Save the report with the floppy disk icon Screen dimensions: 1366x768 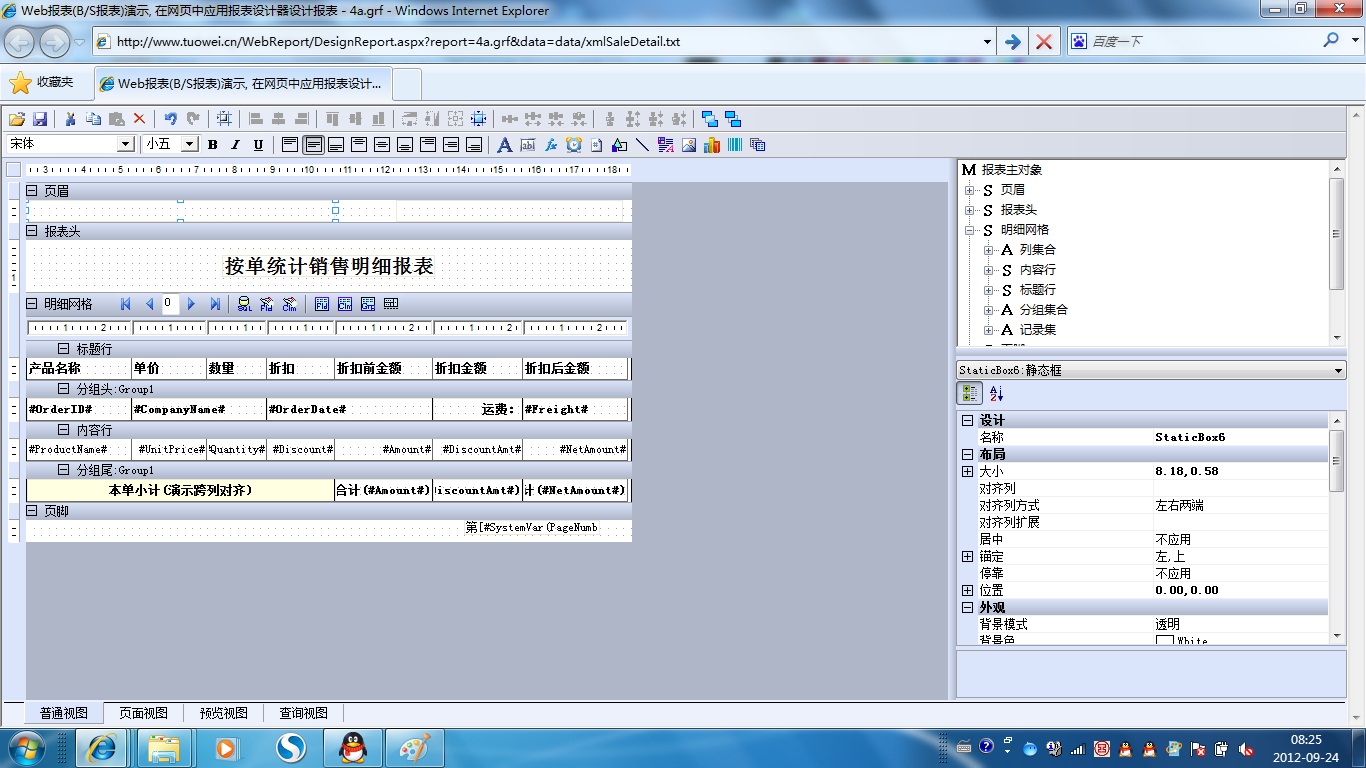(x=41, y=119)
